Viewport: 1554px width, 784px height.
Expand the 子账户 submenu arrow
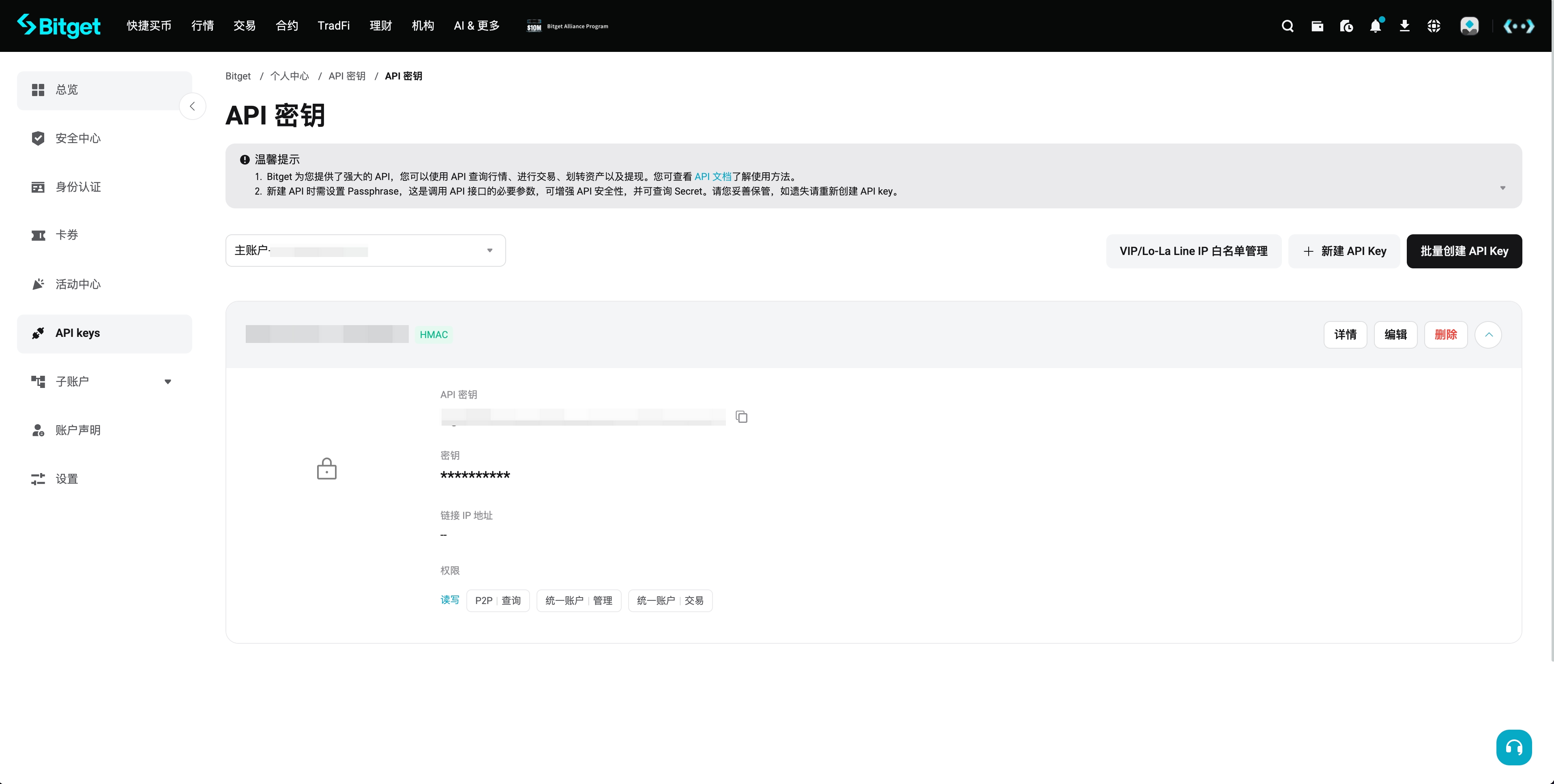coord(168,382)
